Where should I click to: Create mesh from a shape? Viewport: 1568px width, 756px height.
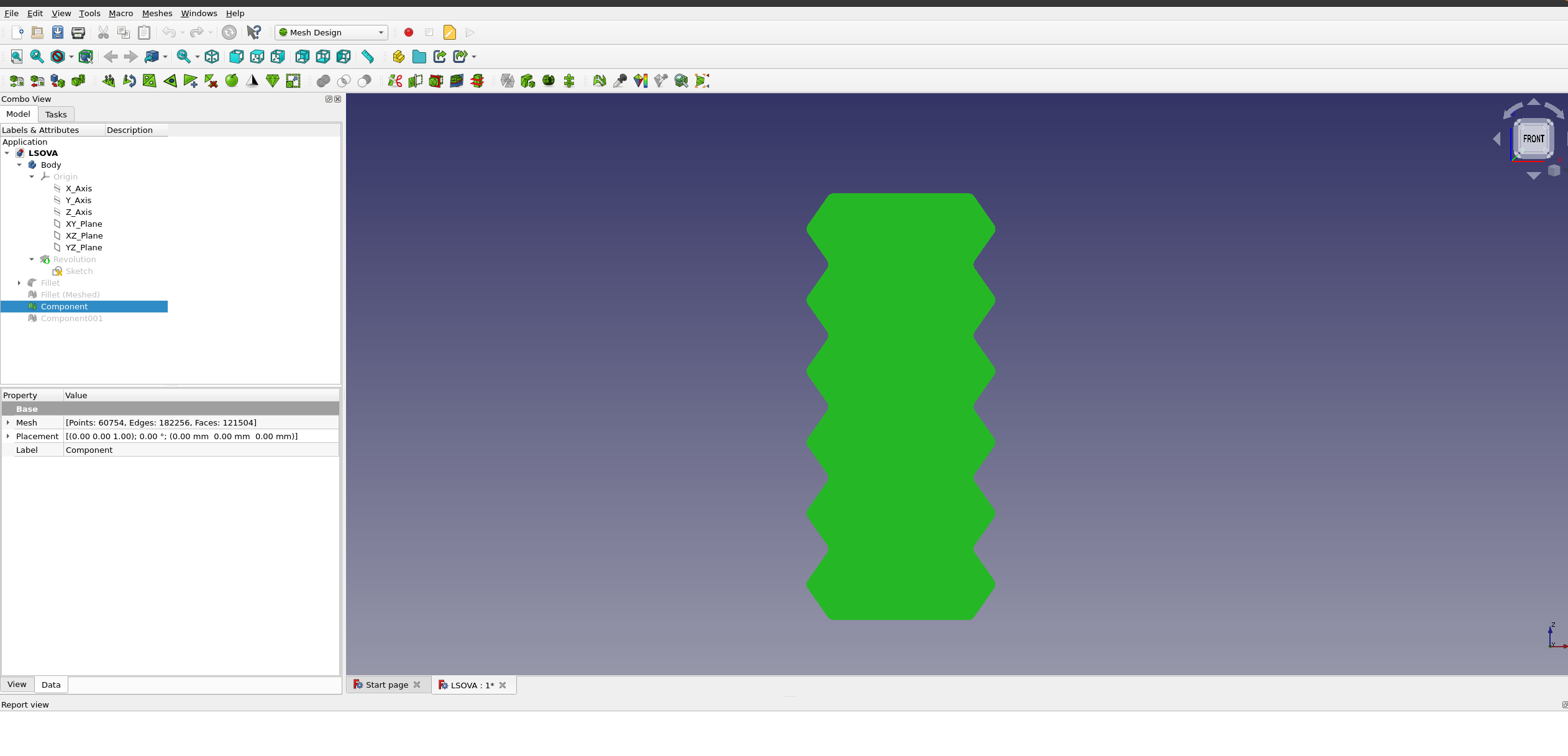click(57, 81)
